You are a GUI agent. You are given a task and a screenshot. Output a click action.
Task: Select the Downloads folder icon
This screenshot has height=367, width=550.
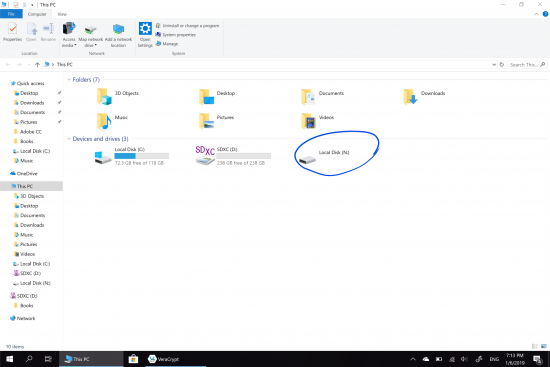point(410,96)
